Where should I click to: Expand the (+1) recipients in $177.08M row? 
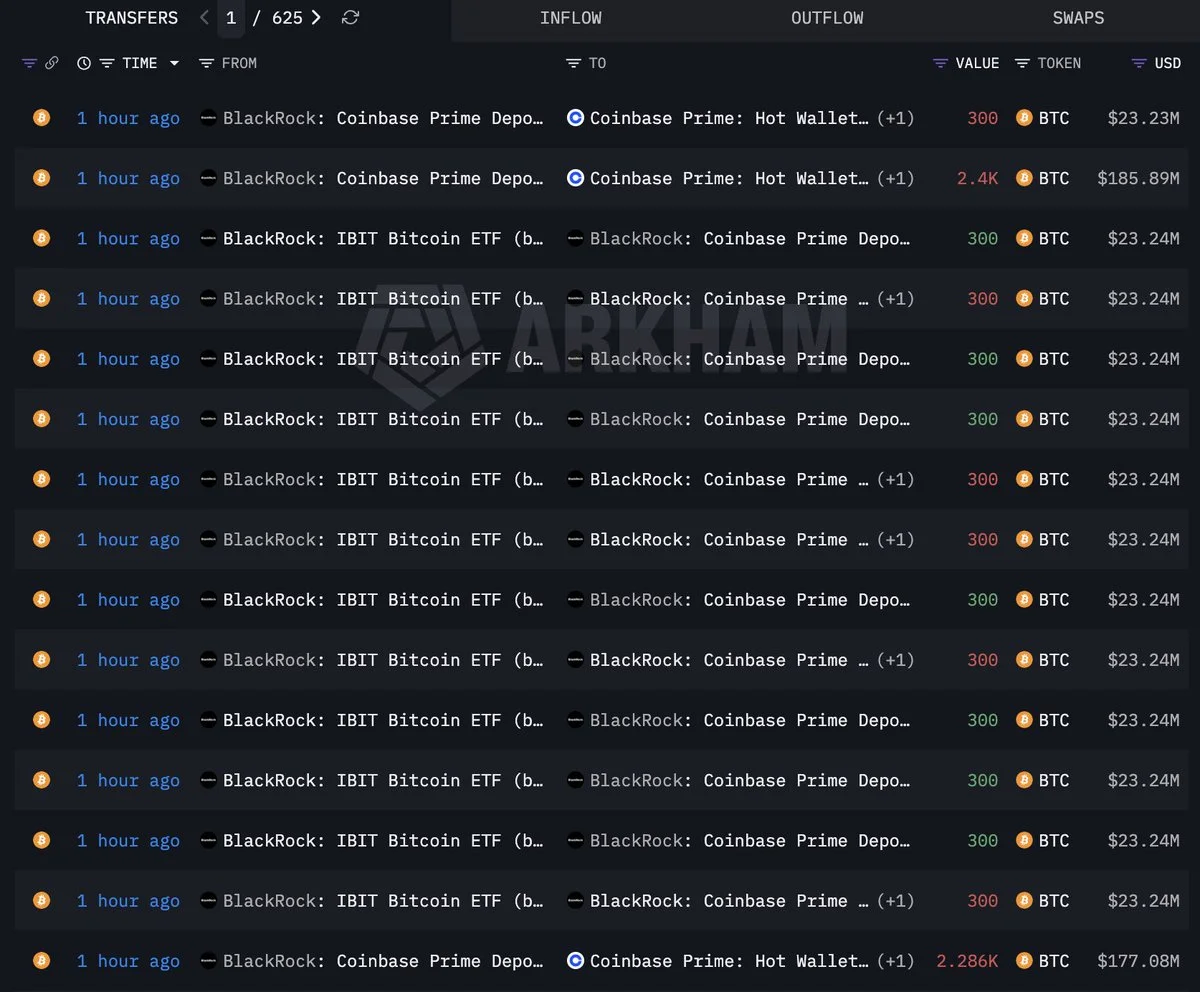pyautogui.click(x=895, y=961)
